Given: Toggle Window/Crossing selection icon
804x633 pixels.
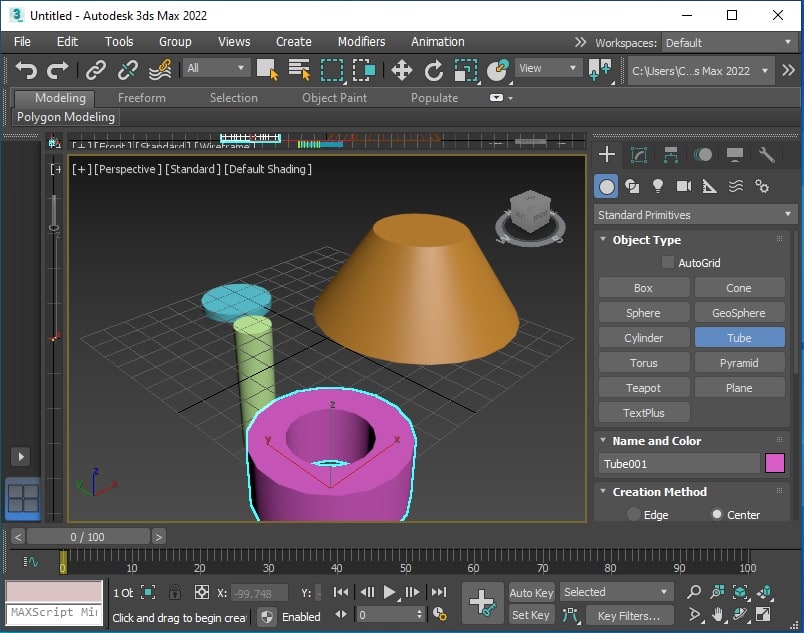Looking at the screenshot, I should (364, 70).
